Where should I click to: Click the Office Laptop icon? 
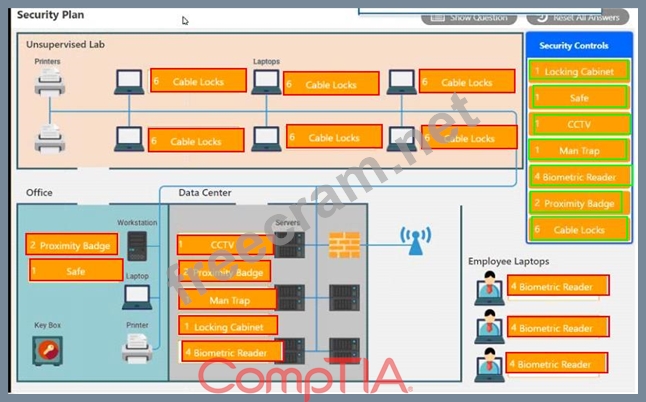[x=137, y=297]
